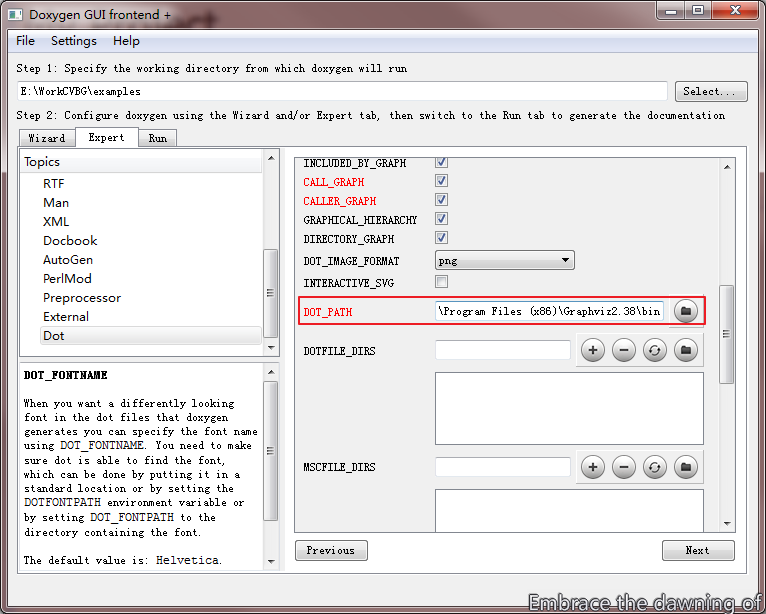Viewport: 766px width, 614px height.
Task: Select Docbook topic
Action: pyautogui.click(x=70, y=241)
